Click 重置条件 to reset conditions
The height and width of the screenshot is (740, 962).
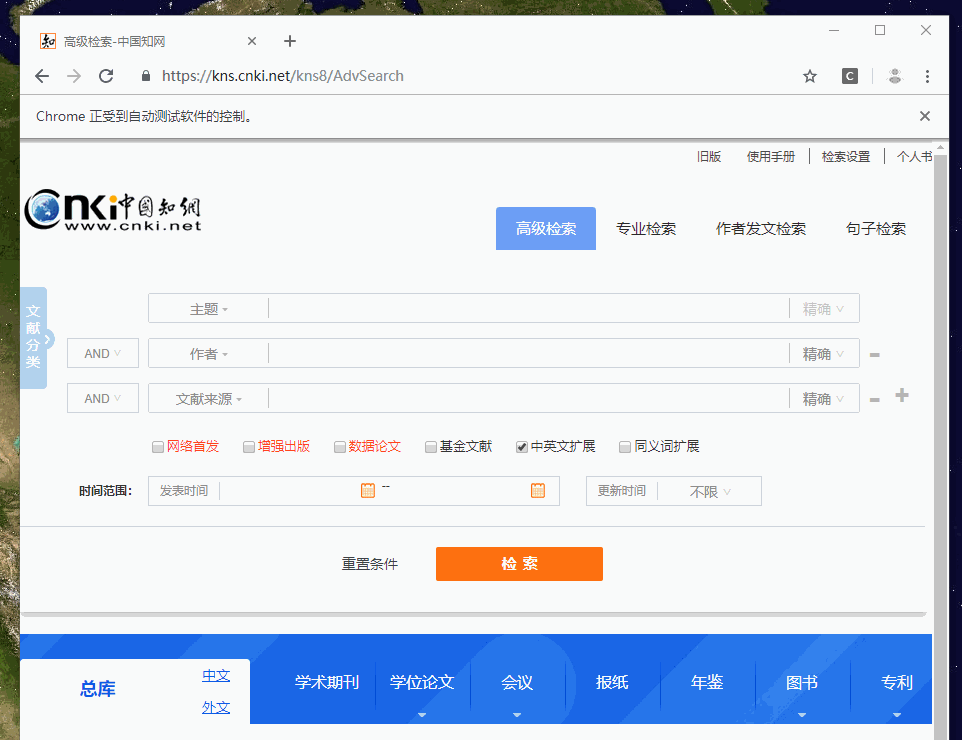369,563
